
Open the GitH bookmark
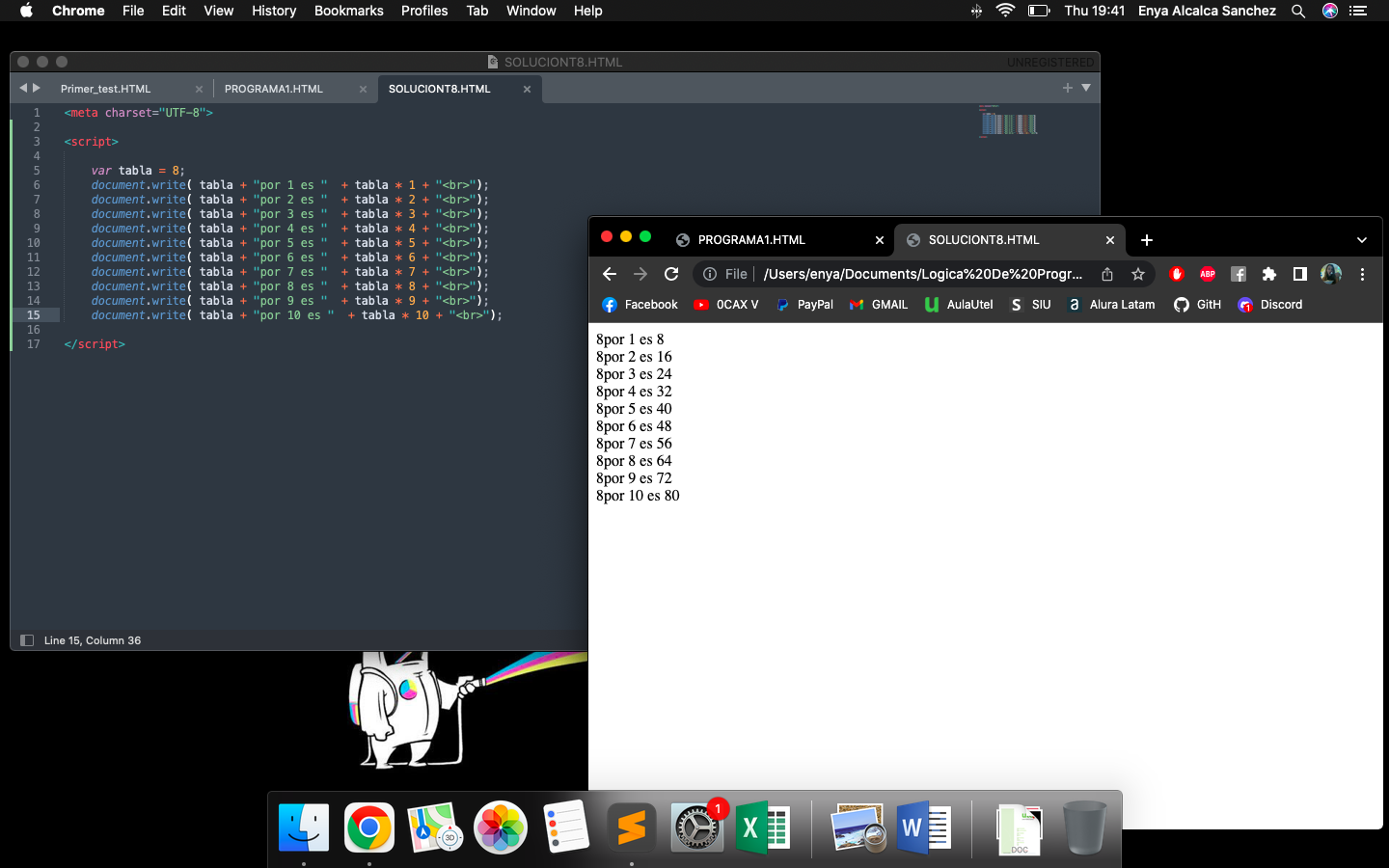pyautogui.click(x=1197, y=305)
